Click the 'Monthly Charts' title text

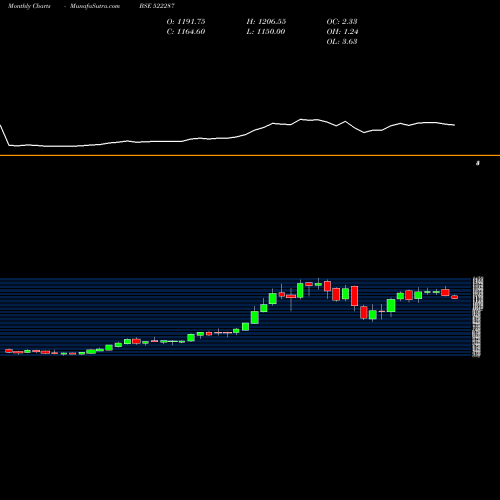click(29, 6)
